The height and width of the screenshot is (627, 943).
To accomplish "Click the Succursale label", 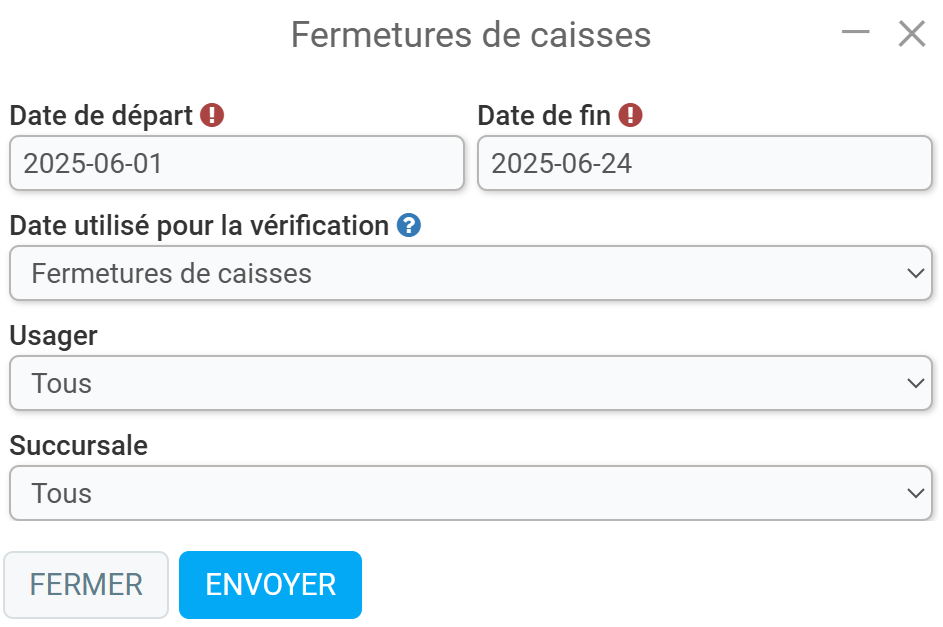I will point(79,445).
